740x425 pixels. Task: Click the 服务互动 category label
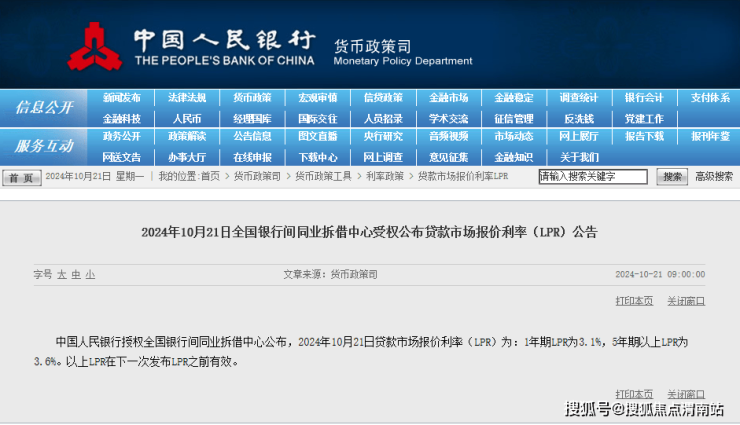[x=44, y=146]
